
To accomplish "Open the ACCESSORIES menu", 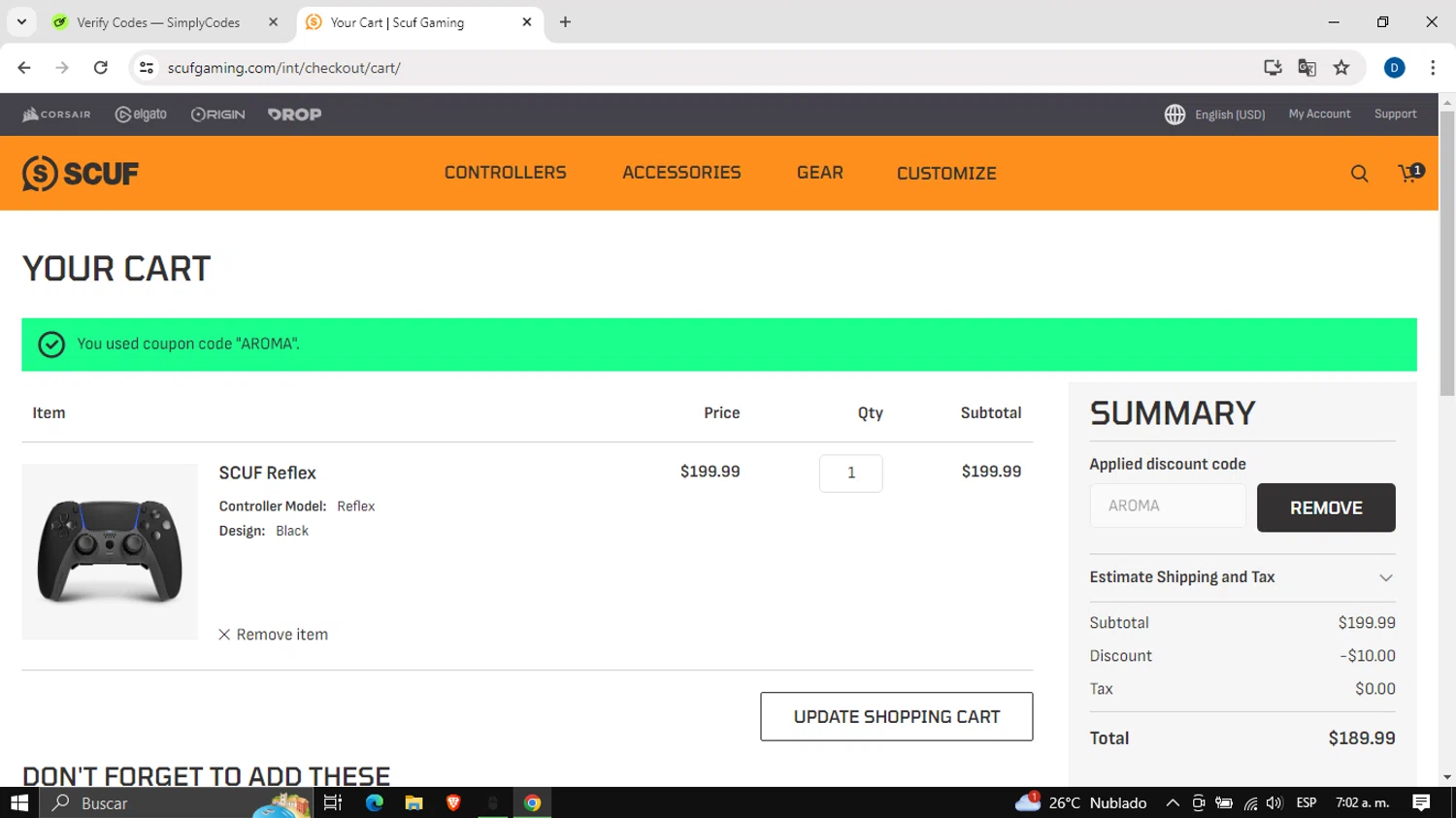I will click(681, 173).
